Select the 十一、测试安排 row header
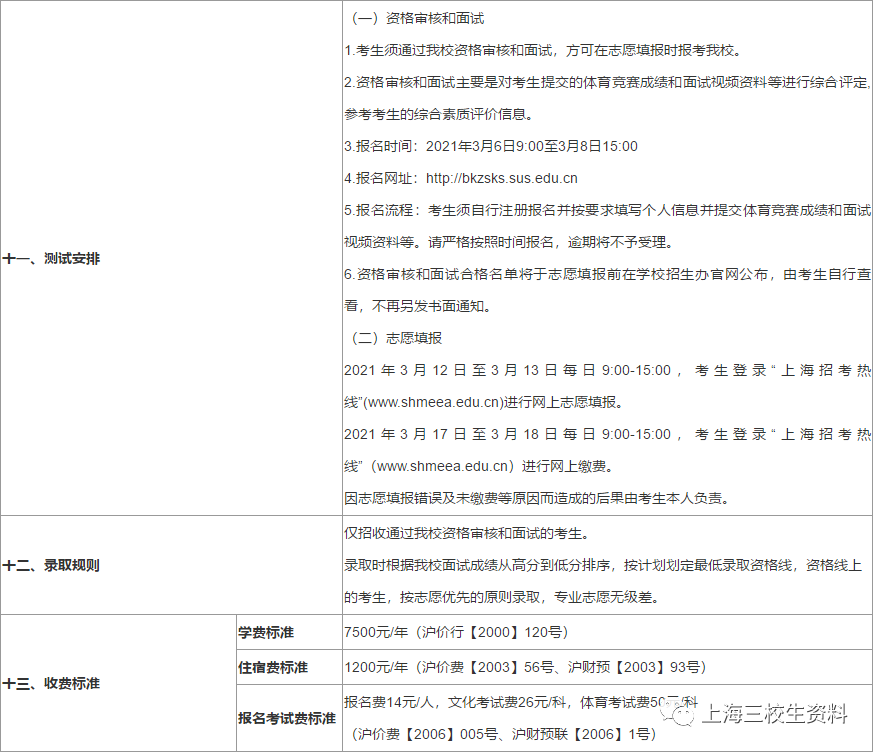The height and width of the screenshot is (752, 876). [52, 258]
